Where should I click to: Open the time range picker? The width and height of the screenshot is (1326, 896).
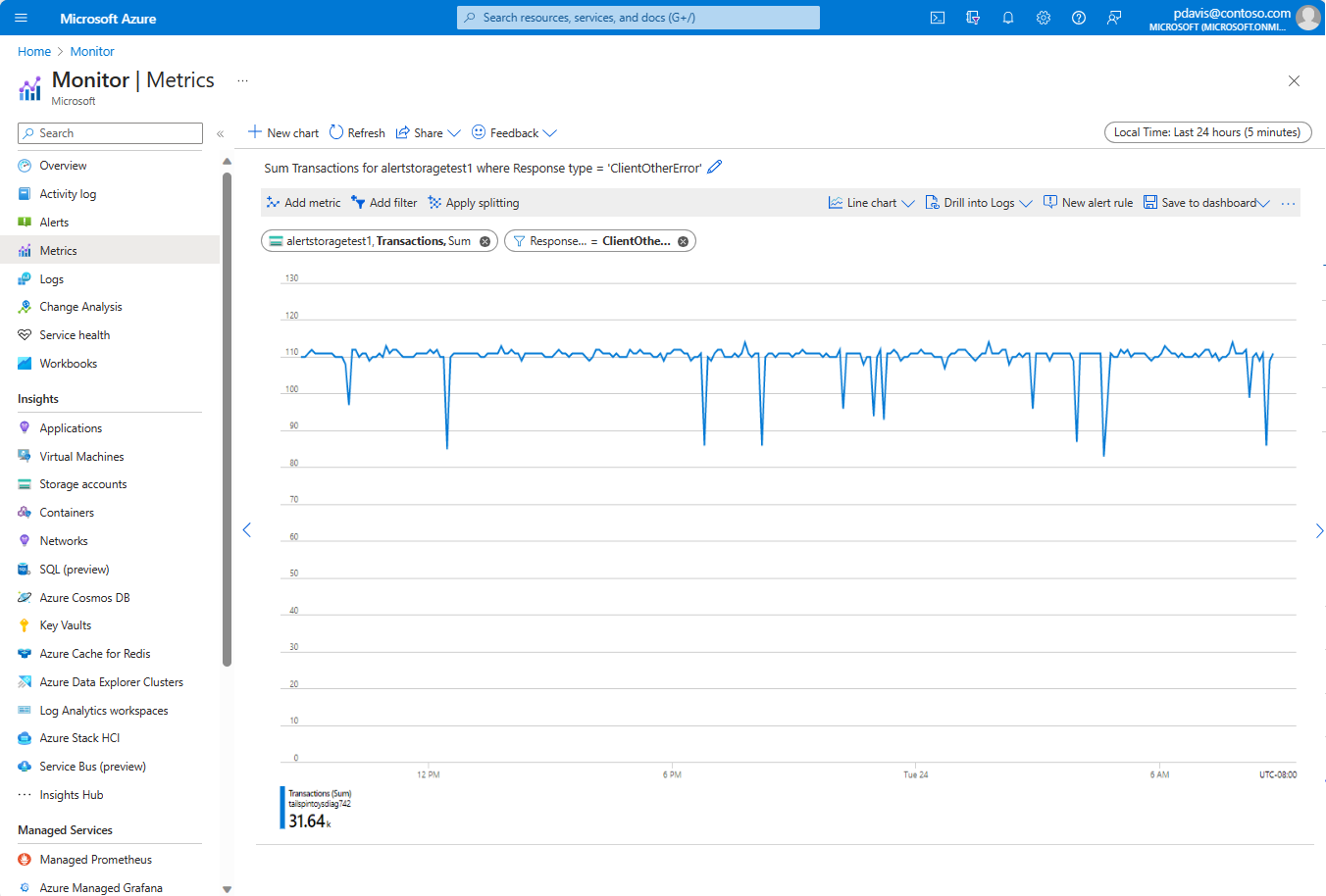(1207, 132)
